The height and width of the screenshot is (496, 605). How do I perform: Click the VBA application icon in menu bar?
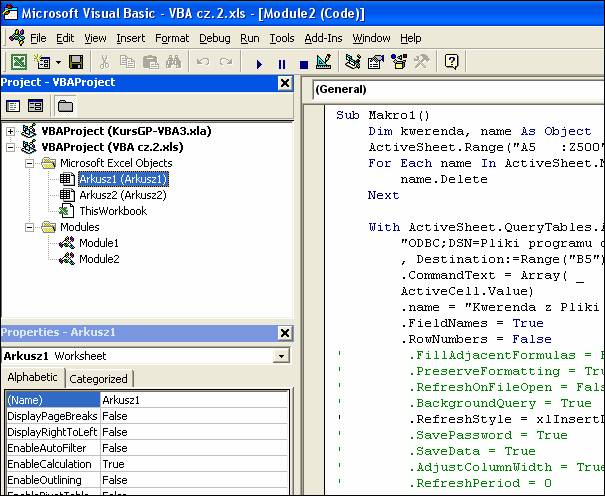[x=17, y=37]
